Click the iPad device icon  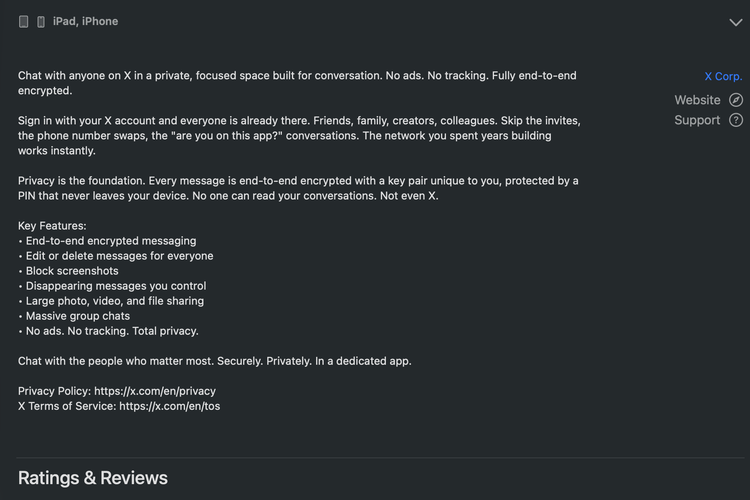pos(24,21)
